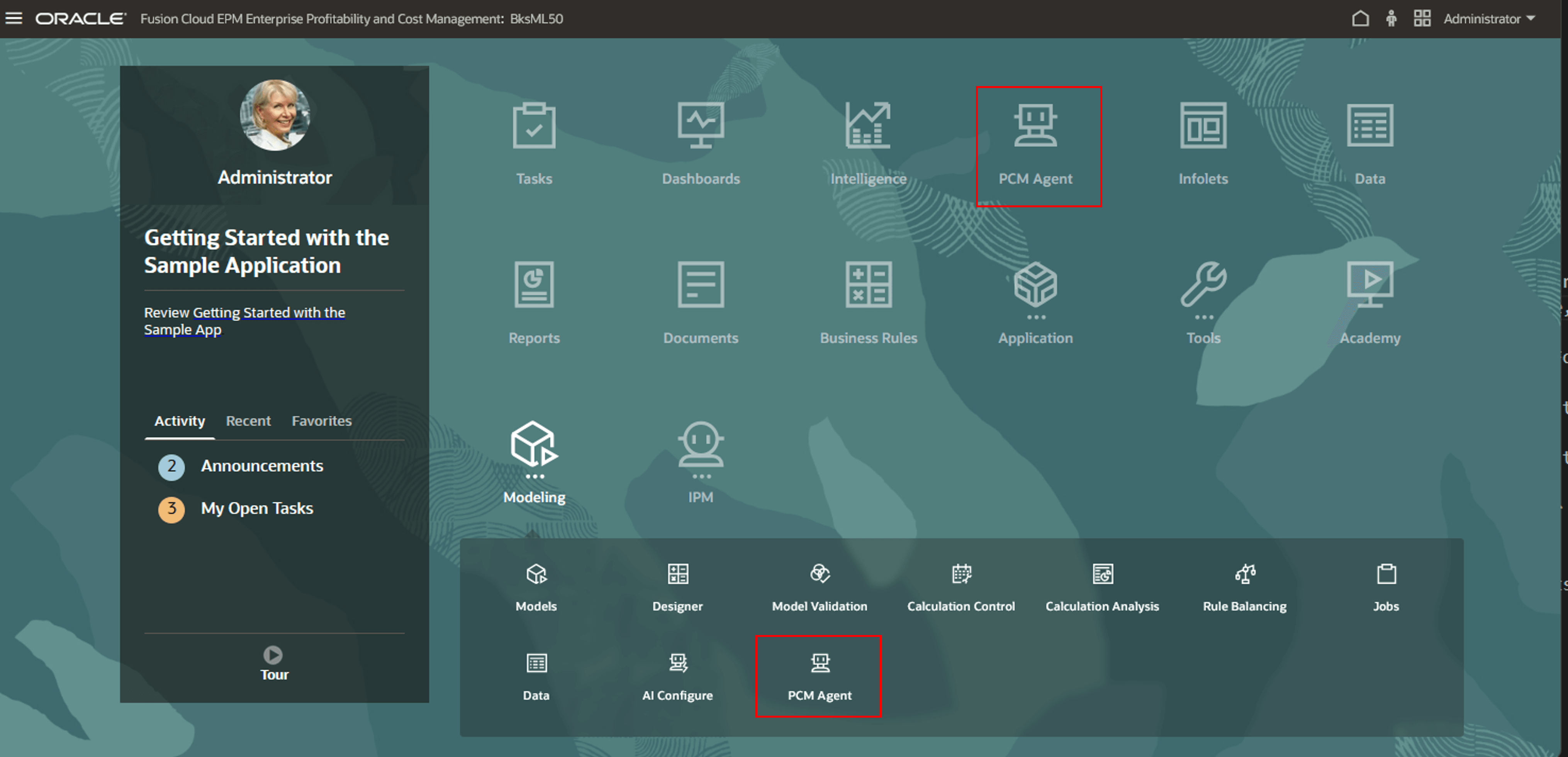Play the Tour video button

coord(273,655)
